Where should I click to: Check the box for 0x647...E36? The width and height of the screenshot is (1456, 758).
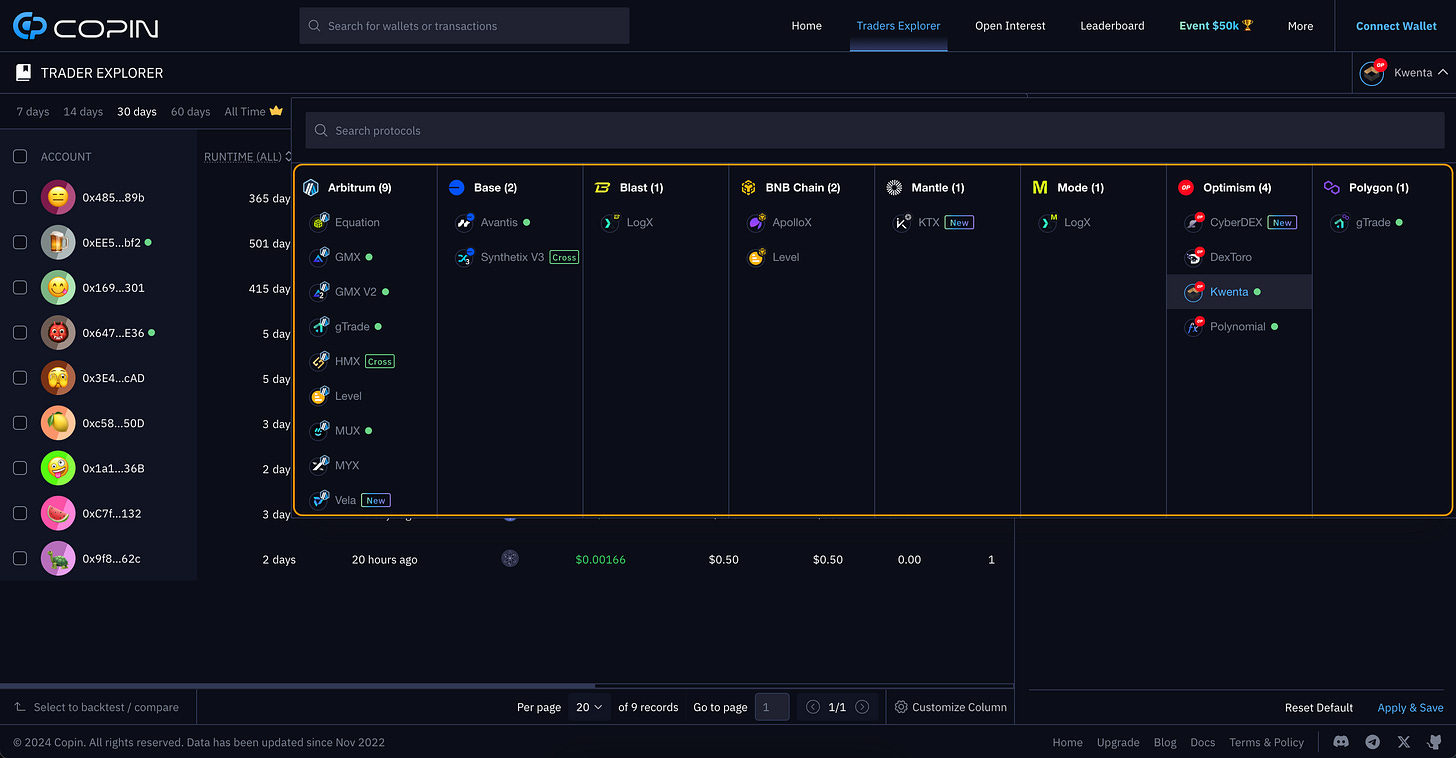click(20, 332)
